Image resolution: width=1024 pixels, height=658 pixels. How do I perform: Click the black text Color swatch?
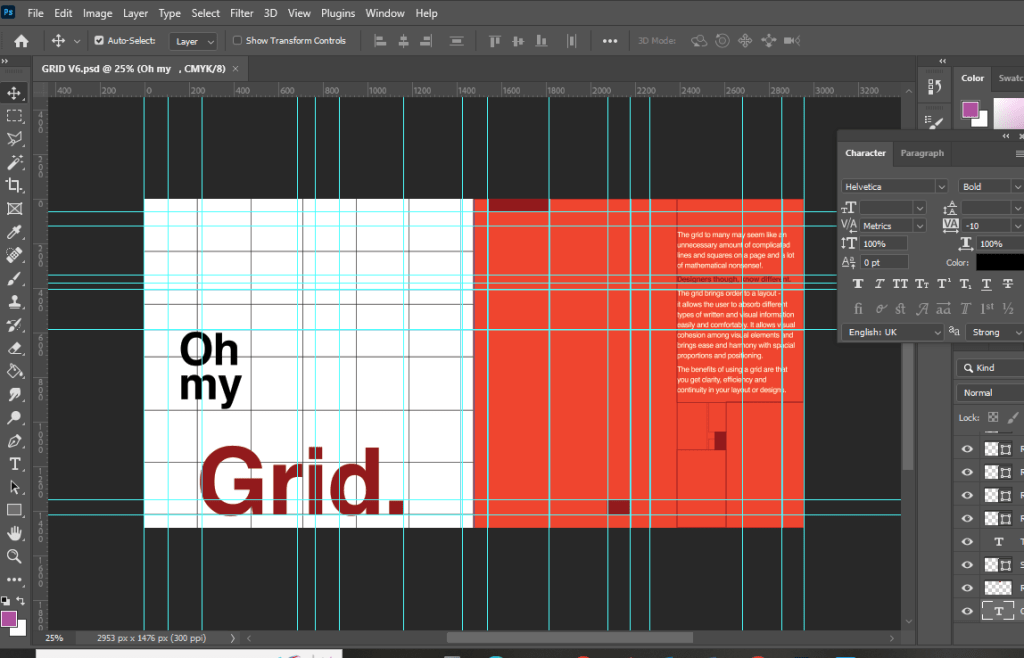999,262
